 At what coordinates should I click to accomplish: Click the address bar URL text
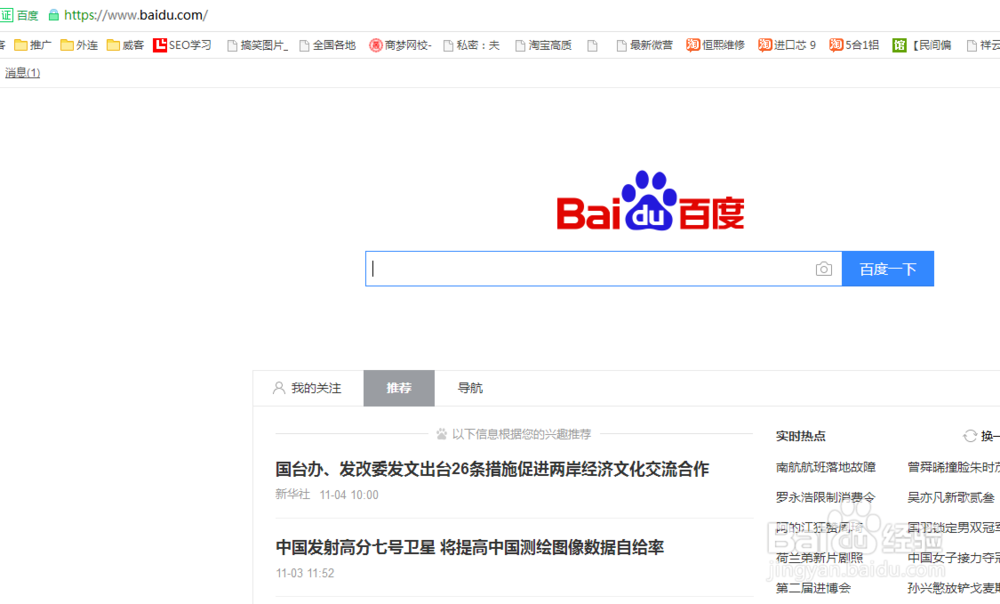tap(136, 15)
